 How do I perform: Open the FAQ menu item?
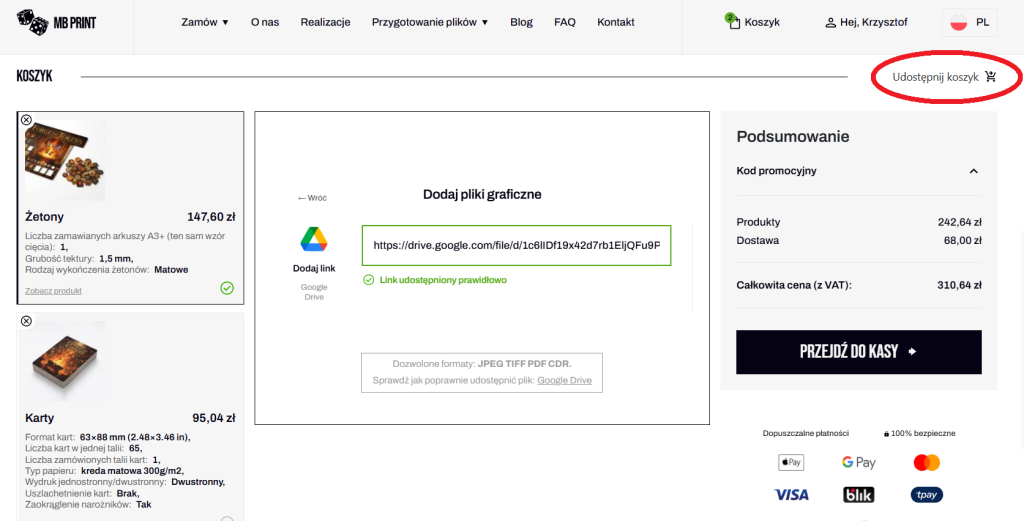[565, 22]
